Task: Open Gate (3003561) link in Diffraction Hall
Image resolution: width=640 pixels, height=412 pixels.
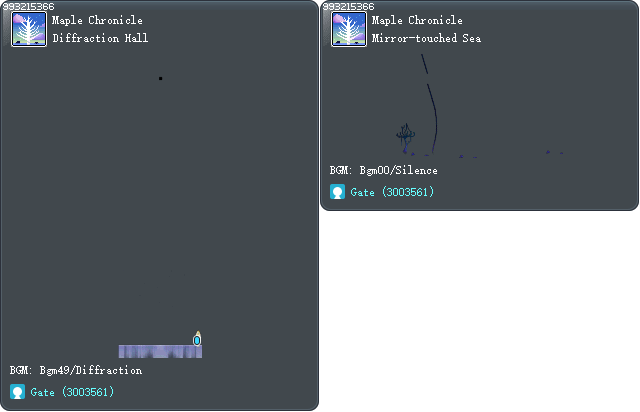Action: click(72, 392)
